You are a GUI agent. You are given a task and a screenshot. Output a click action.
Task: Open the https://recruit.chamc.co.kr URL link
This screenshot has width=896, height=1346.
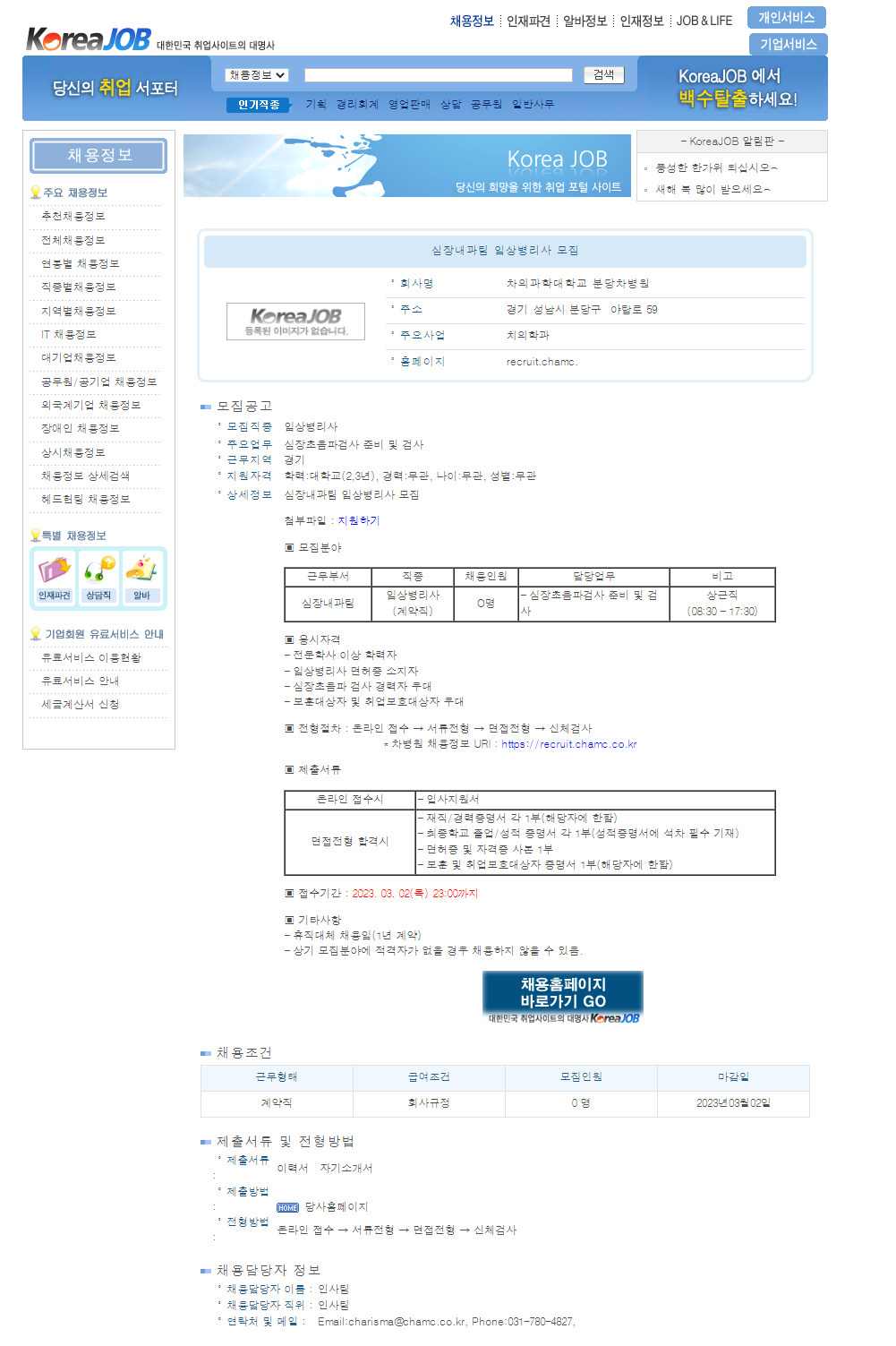point(569,744)
